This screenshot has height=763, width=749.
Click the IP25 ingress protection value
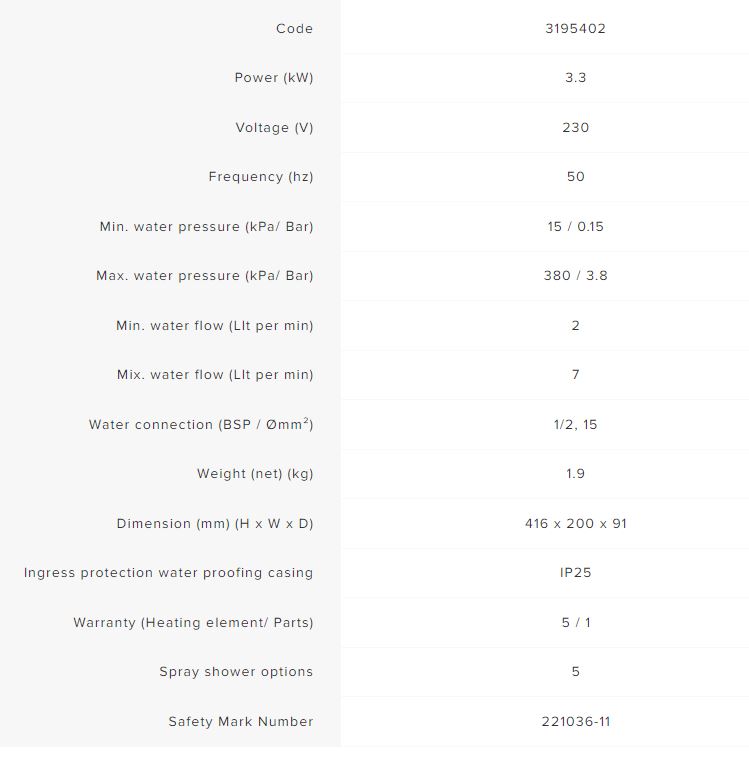click(575, 573)
